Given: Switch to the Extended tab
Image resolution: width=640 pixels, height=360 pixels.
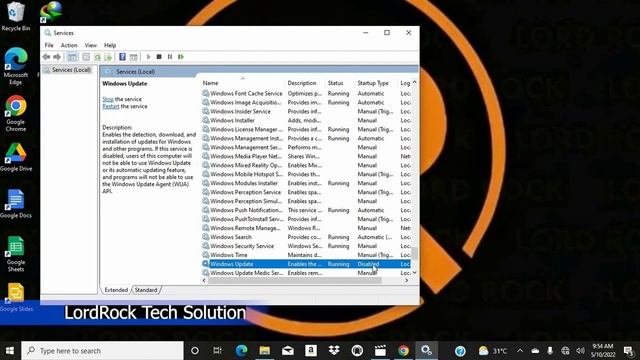Looking at the screenshot, I should tap(116, 290).
